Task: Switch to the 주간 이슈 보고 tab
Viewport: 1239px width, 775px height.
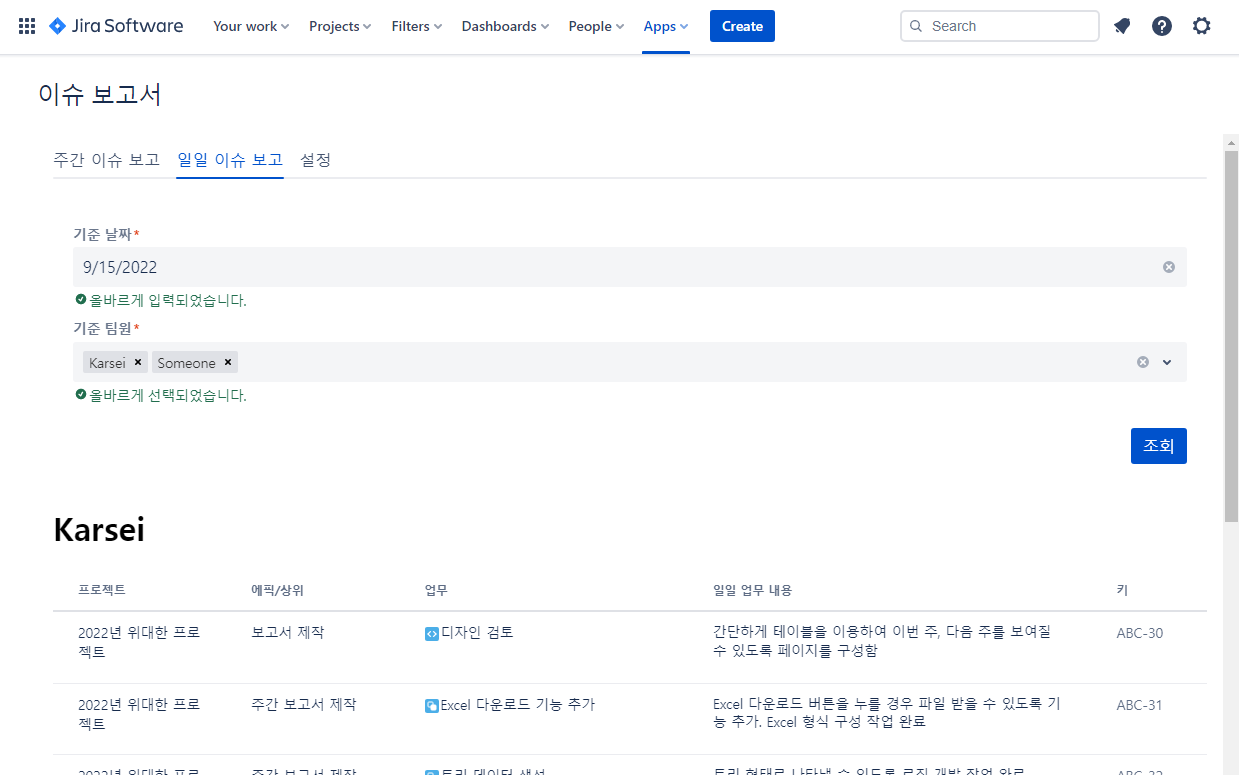Action: tap(106, 160)
